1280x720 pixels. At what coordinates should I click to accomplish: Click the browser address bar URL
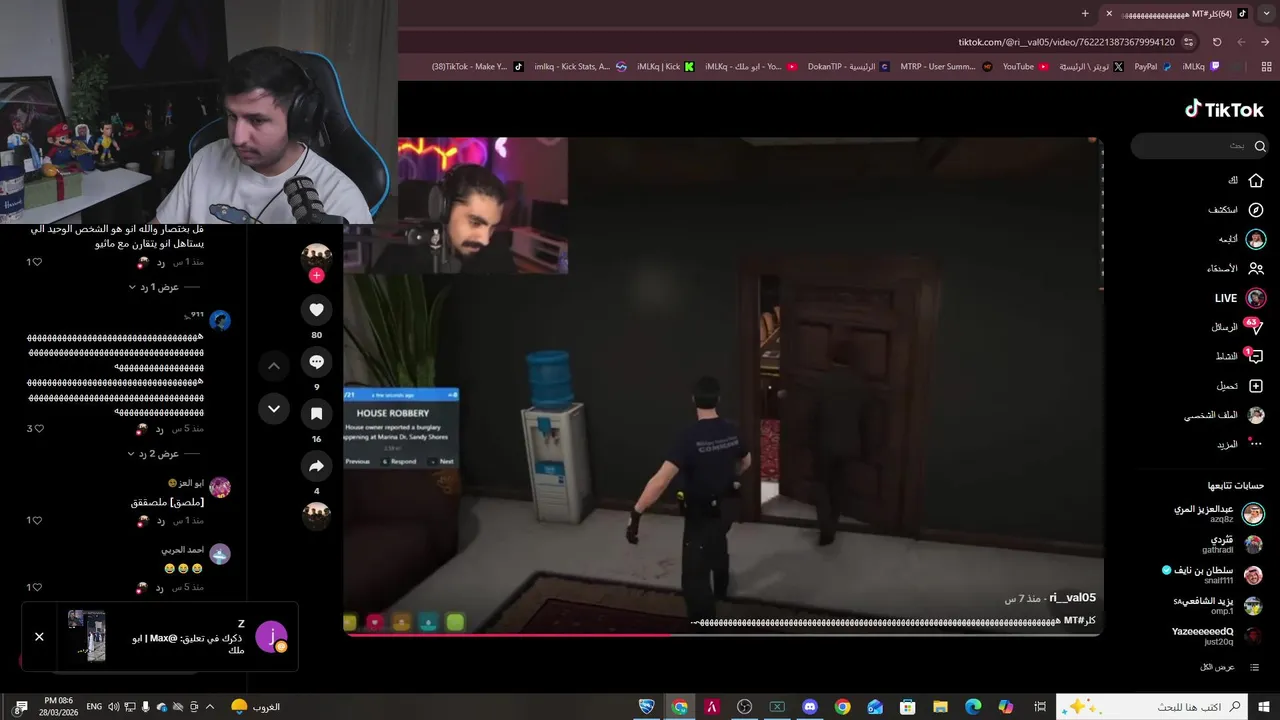(x=1064, y=42)
